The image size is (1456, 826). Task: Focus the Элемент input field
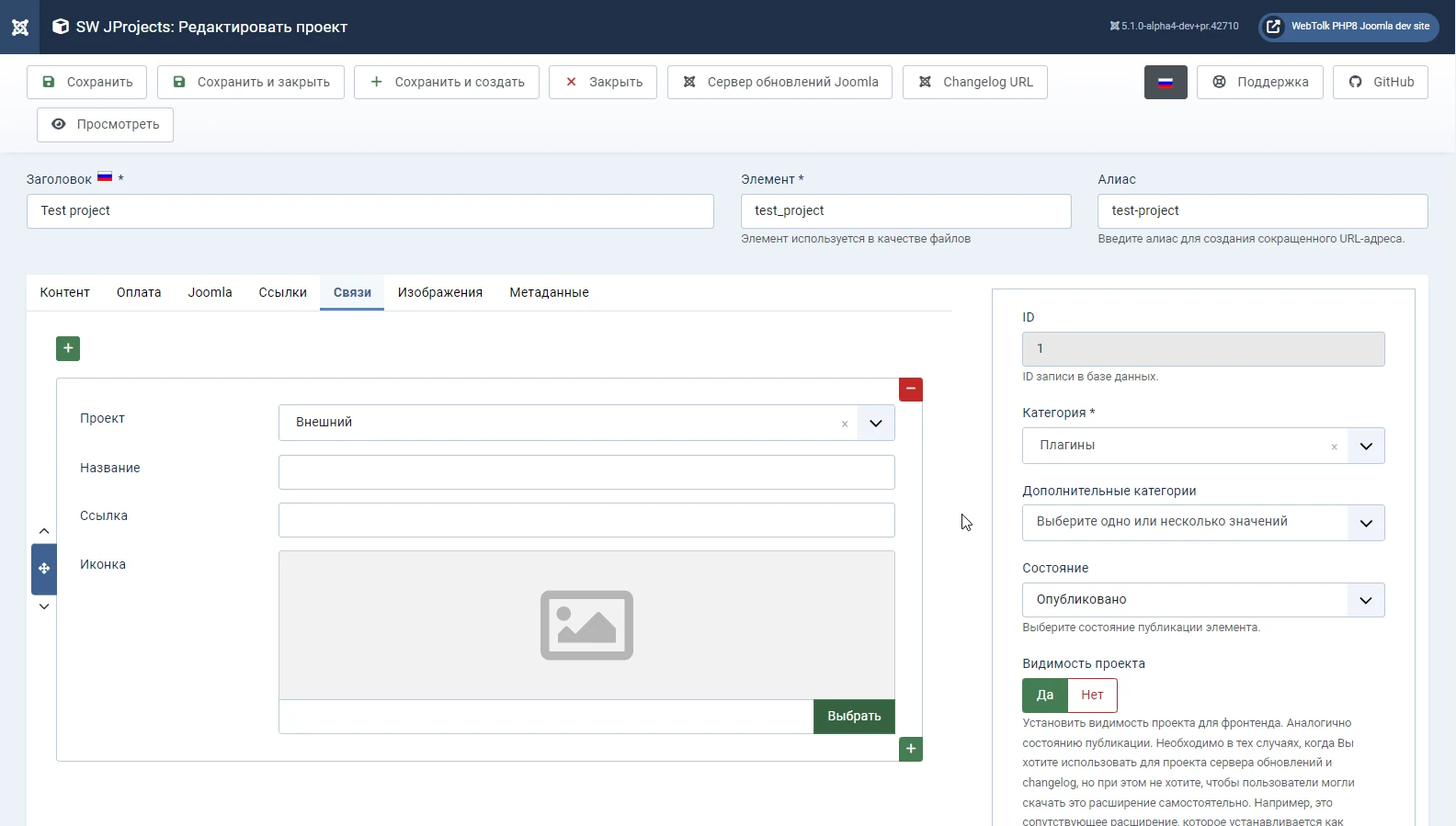click(x=905, y=210)
